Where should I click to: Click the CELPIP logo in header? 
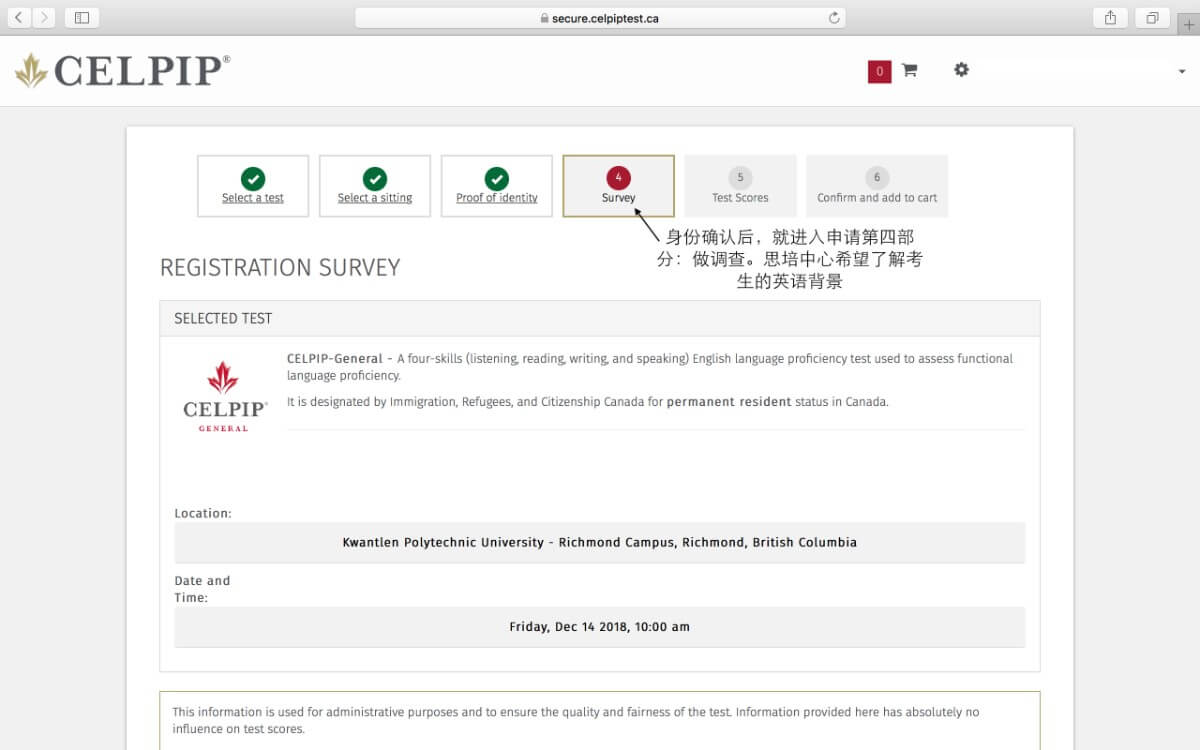[122, 70]
